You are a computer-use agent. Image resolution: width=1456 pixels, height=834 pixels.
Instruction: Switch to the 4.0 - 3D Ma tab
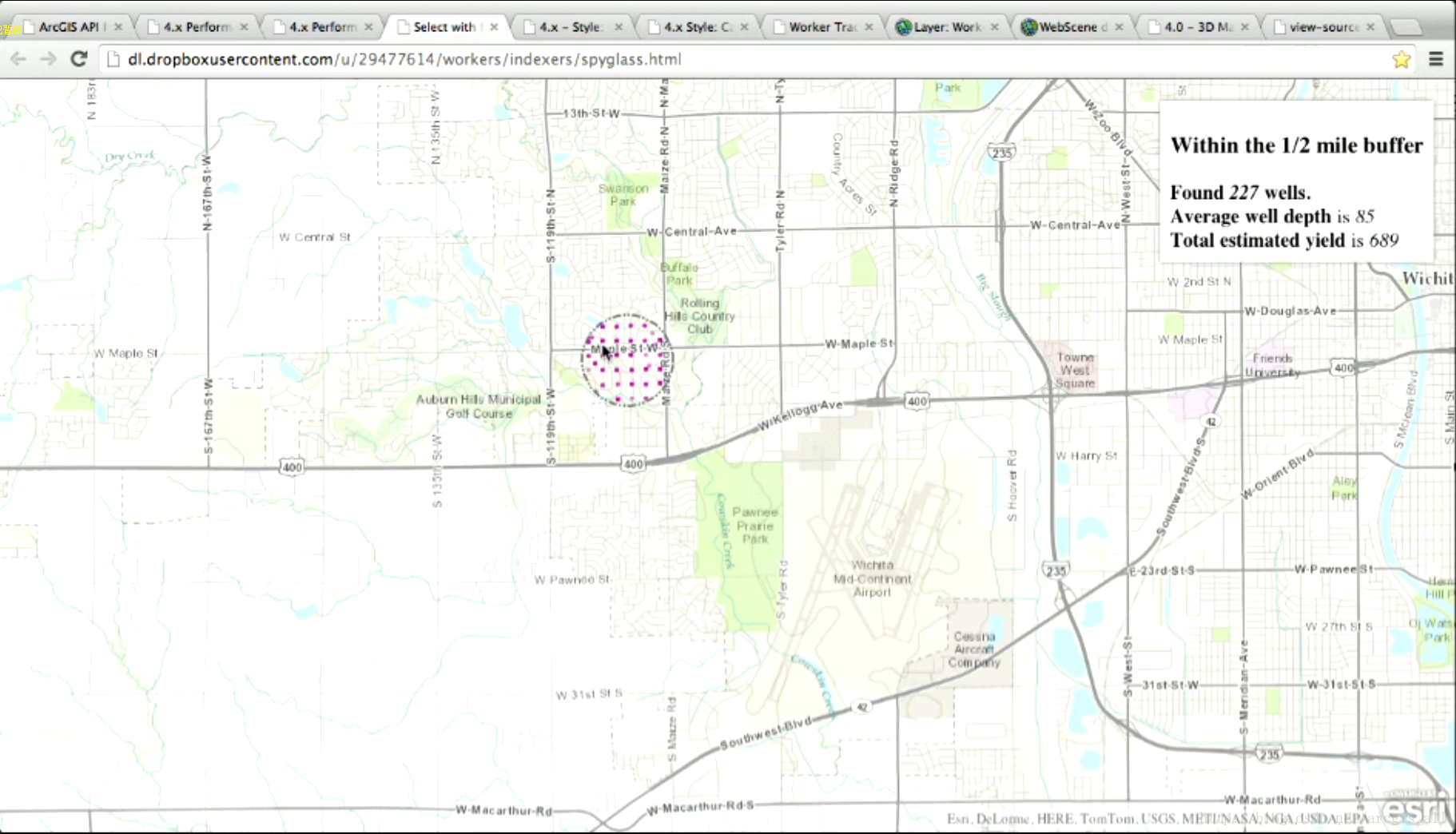[1198, 26]
